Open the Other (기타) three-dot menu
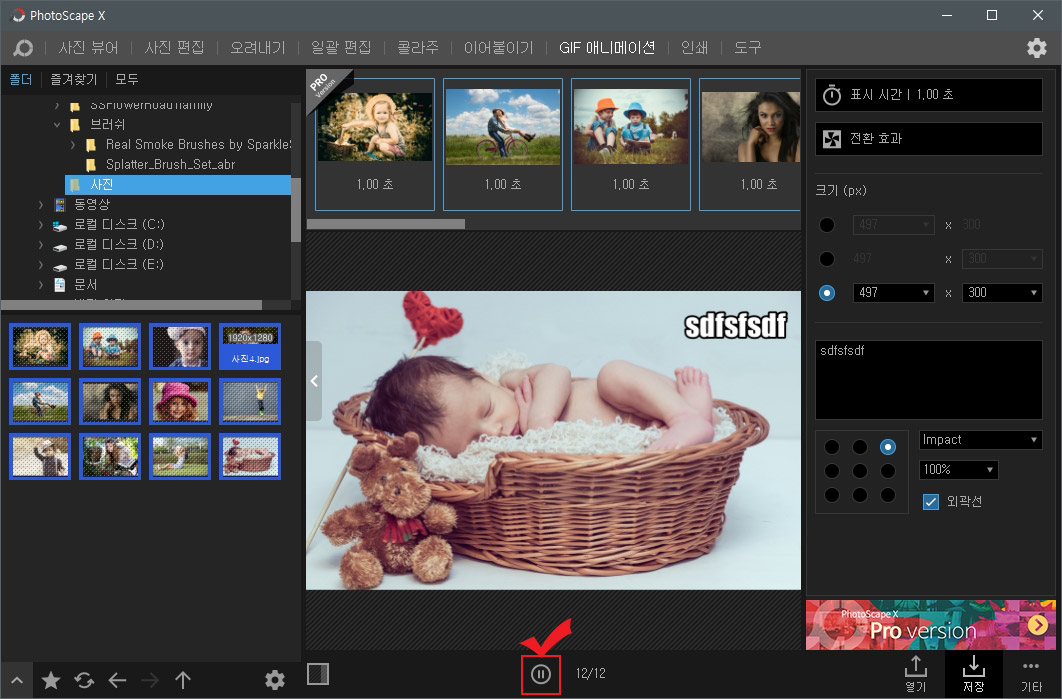Viewport: 1062px width, 699px height. tap(1031, 675)
